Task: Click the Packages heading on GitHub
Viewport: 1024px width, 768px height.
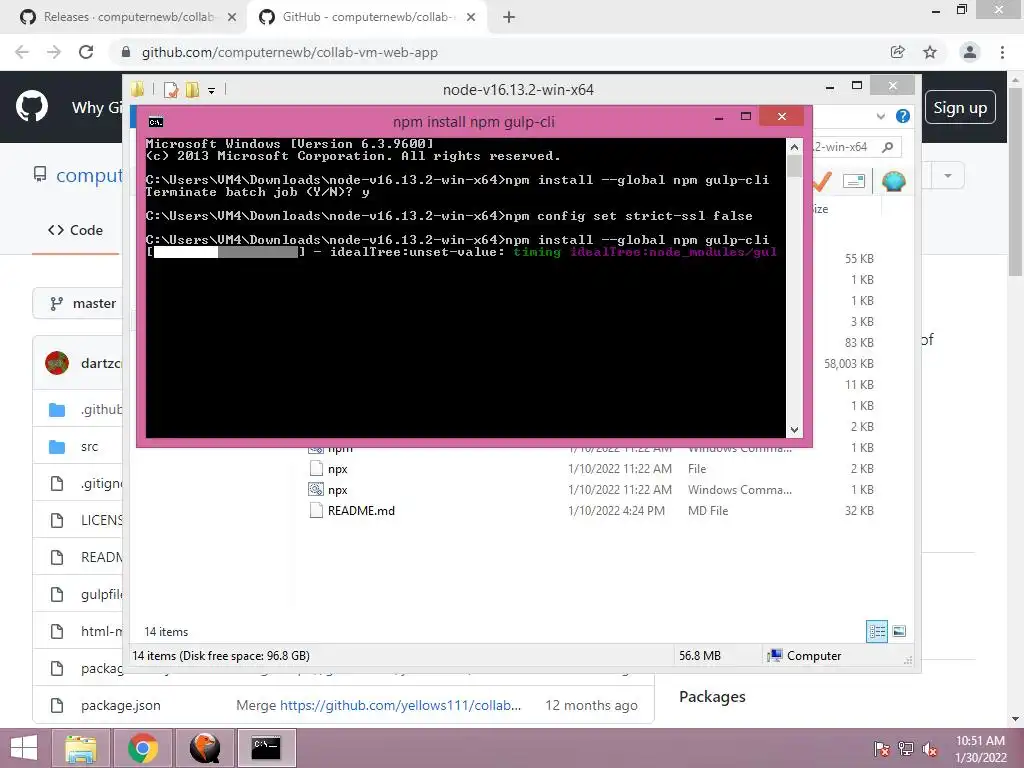Action: pyautogui.click(x=712, y=697)
